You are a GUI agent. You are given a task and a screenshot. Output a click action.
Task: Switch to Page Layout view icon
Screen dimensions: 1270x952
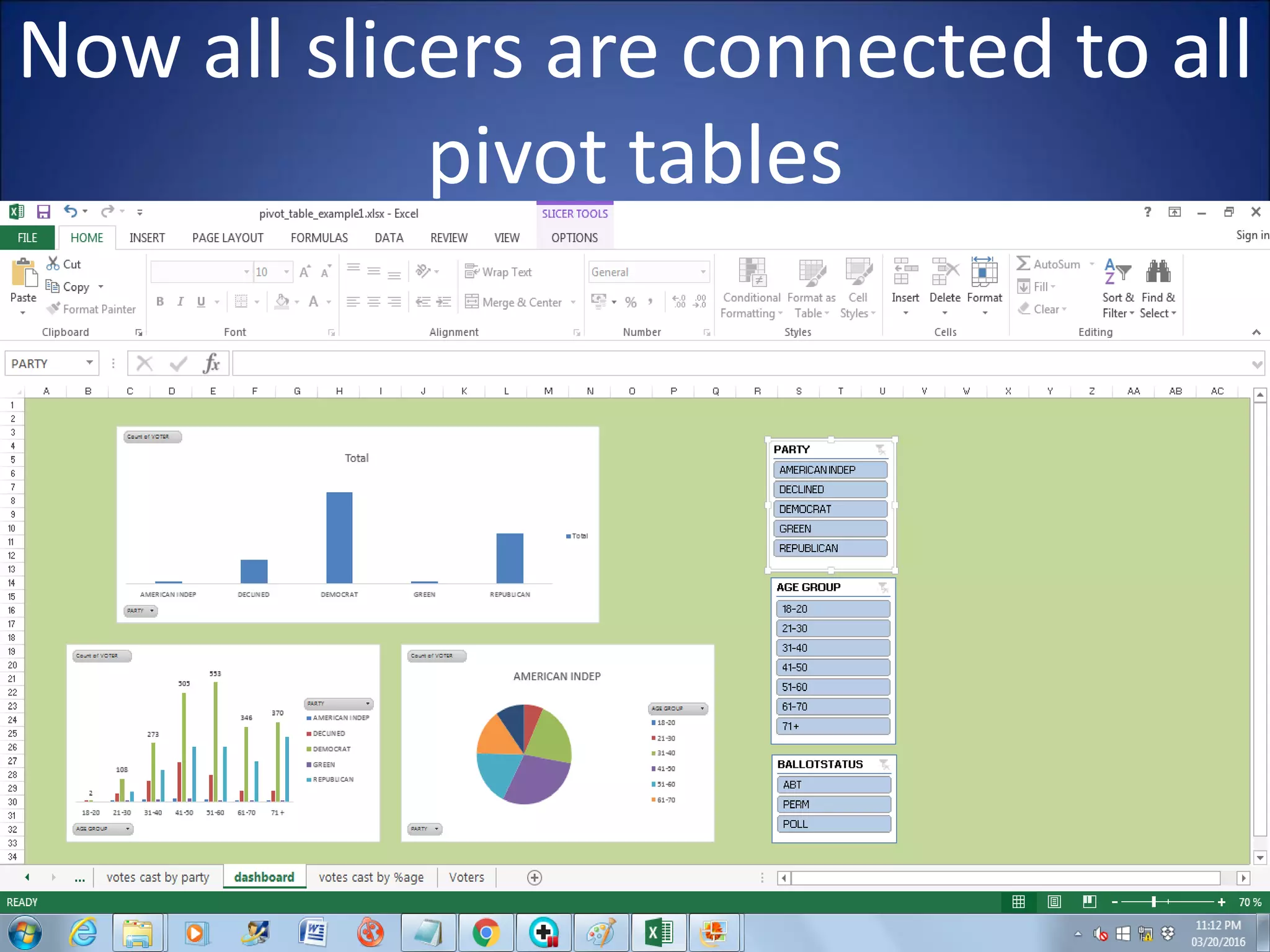[x=1054, y=902]
